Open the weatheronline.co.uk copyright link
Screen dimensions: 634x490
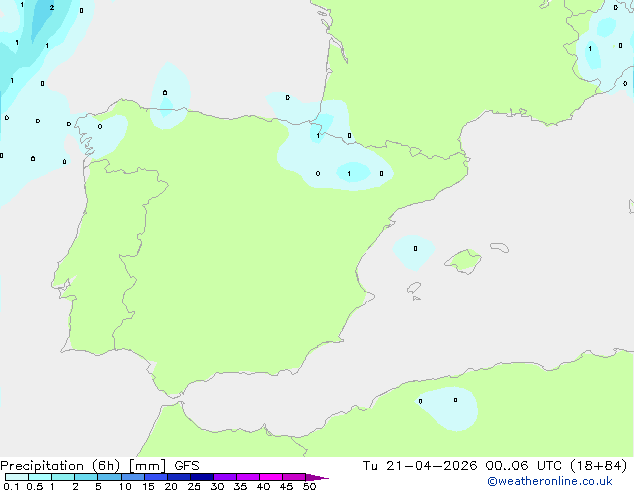(549, 481)
